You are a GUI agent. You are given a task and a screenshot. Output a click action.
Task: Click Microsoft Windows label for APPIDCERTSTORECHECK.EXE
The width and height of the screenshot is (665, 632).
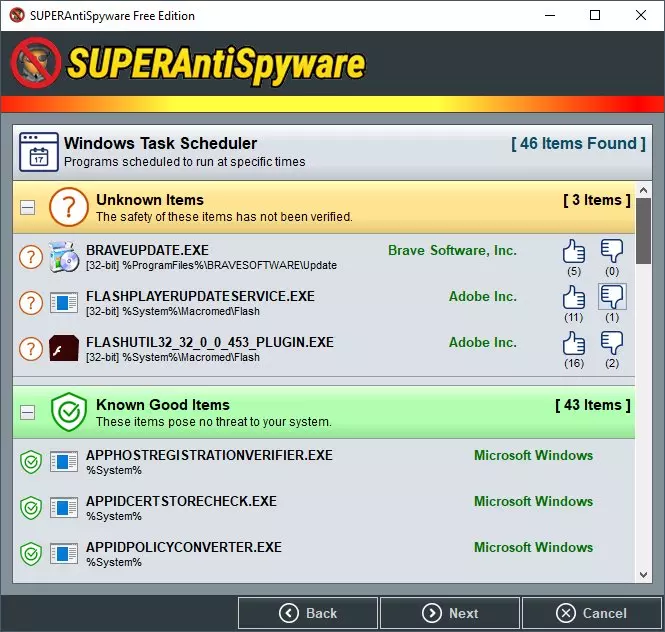[x=534, y=501]
